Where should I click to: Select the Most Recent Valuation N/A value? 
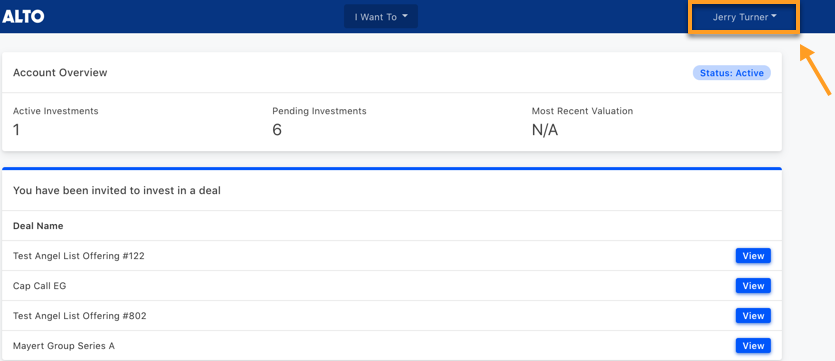point(545,129)
